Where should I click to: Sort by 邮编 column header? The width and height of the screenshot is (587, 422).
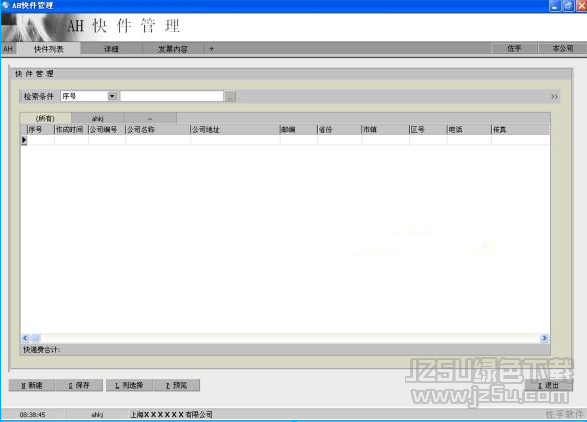299,130
